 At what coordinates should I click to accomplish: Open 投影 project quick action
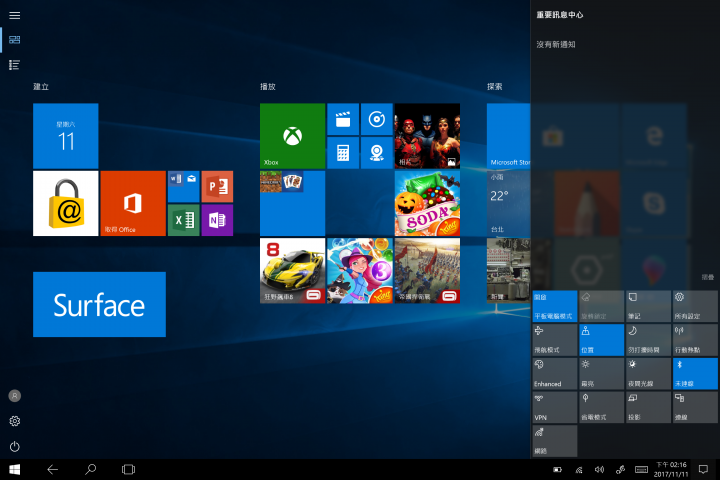(648, 407)
